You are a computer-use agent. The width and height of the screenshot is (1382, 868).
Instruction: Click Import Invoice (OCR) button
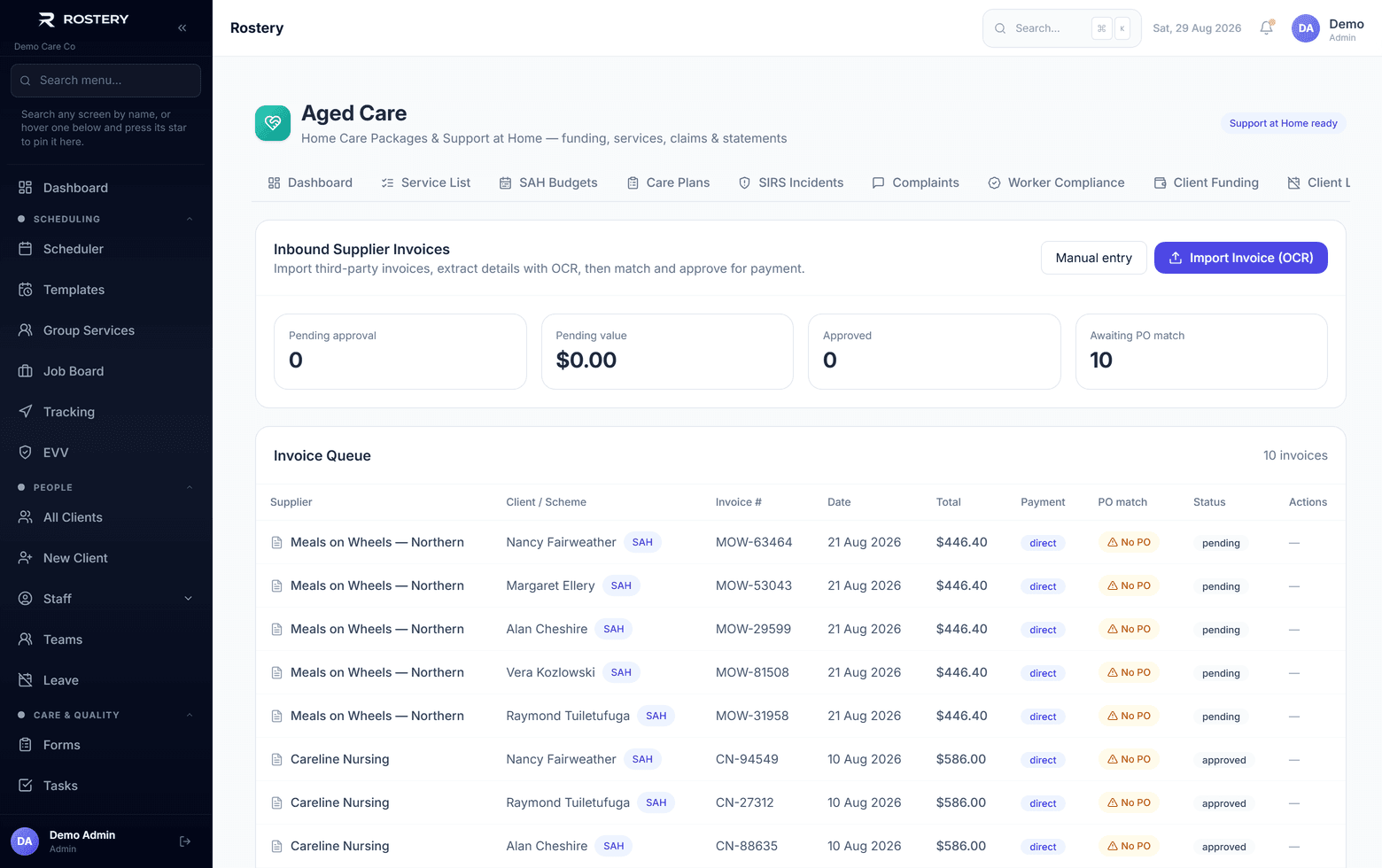[x=1240, y=258]
